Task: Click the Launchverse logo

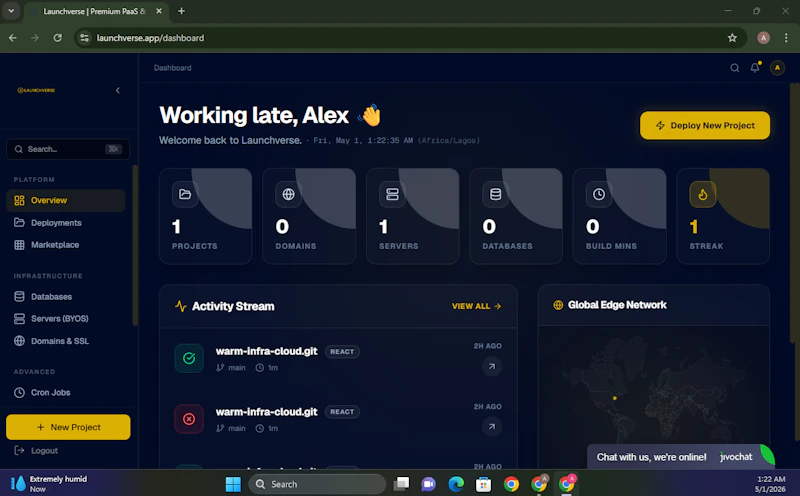Action: click(36, 90)
